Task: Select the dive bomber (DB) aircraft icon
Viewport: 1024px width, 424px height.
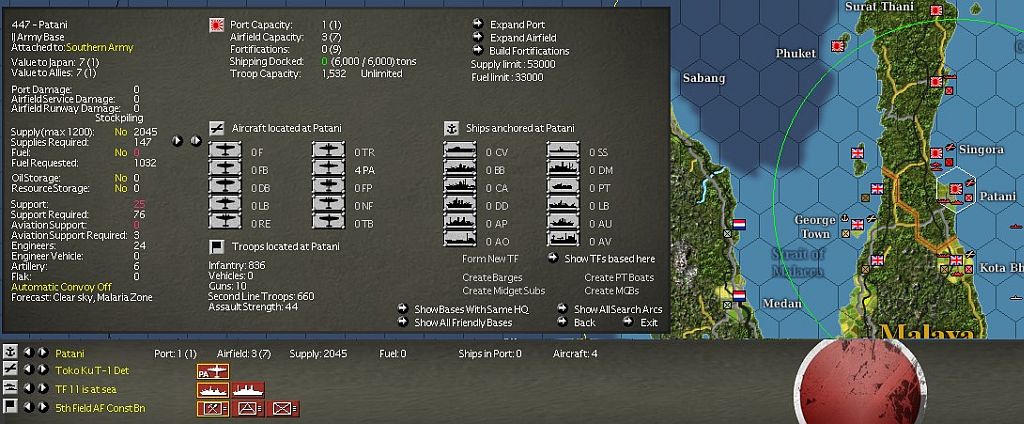Action: point(225,187)
